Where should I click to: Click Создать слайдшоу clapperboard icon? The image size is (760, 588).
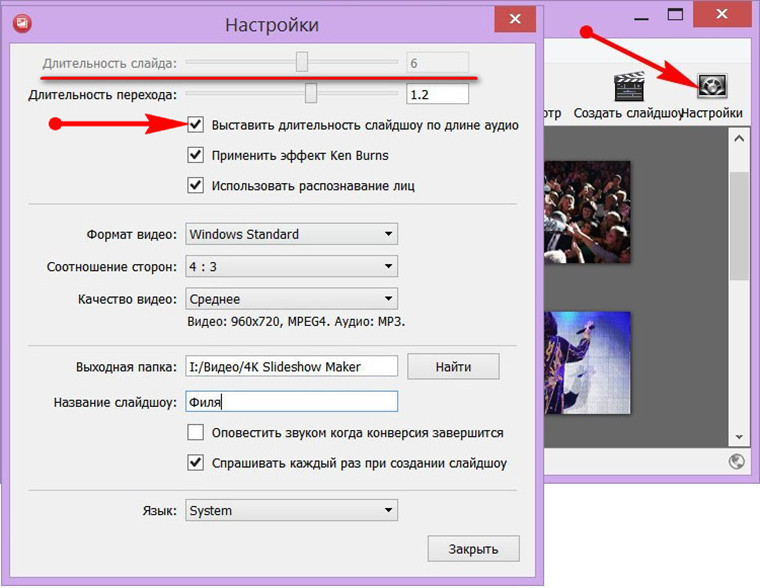pyautogui.click(x=629, y=87)
